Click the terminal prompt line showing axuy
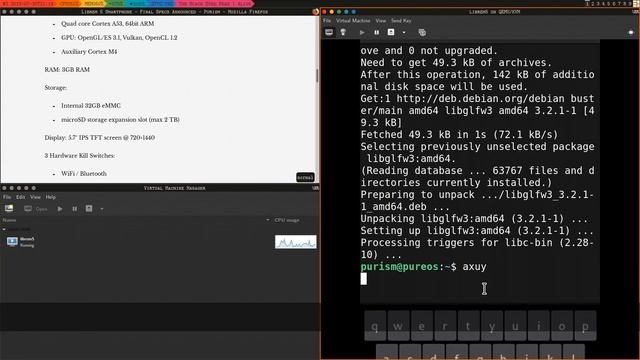 [x=423, y=267]
